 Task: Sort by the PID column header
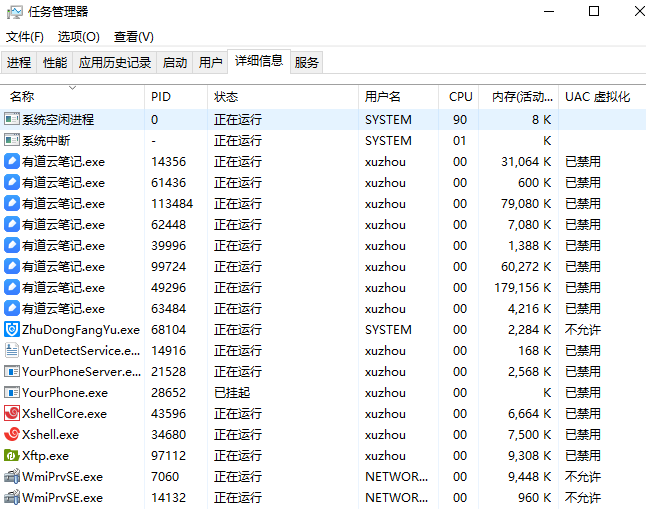pos(176,96)
